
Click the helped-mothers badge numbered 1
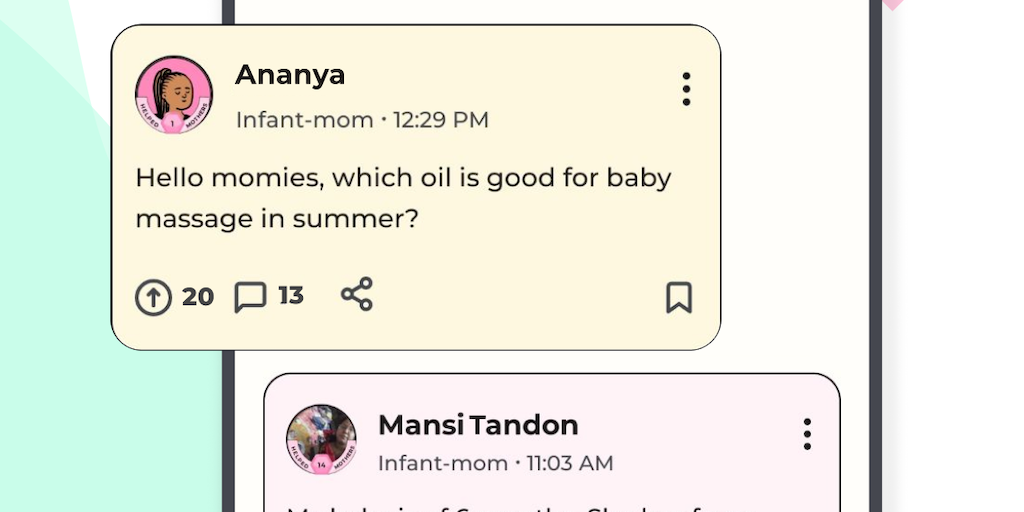click(174, 121)
